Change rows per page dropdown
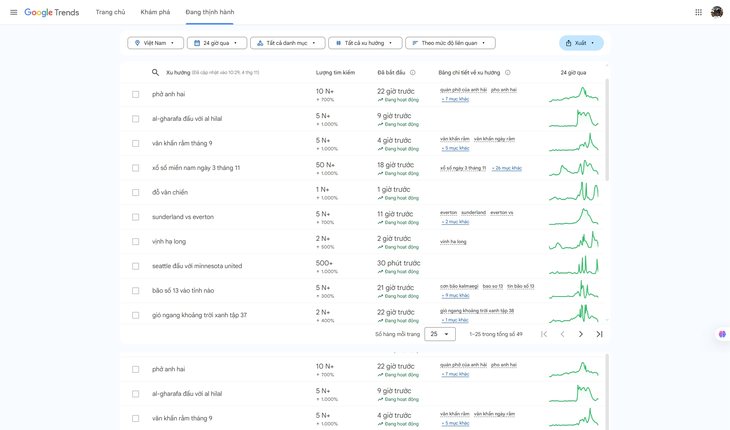This screenshot has height=430, width=730. click(439, 334)
